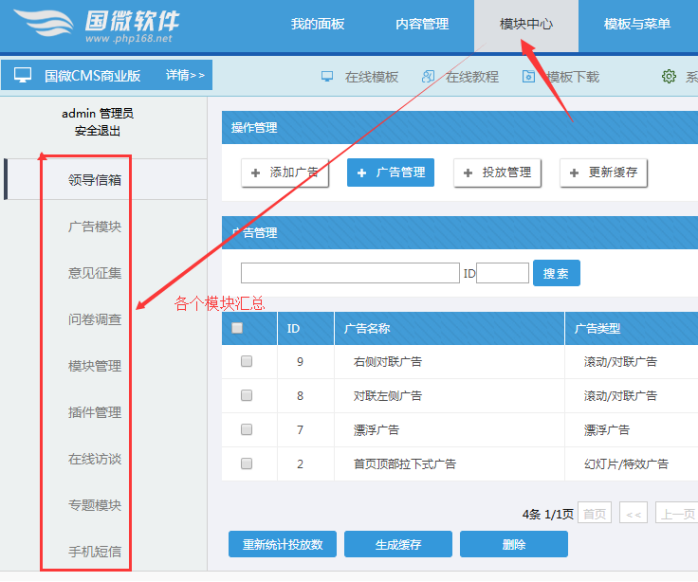
Task: Click the ID input field
Action: pos(502,273)
